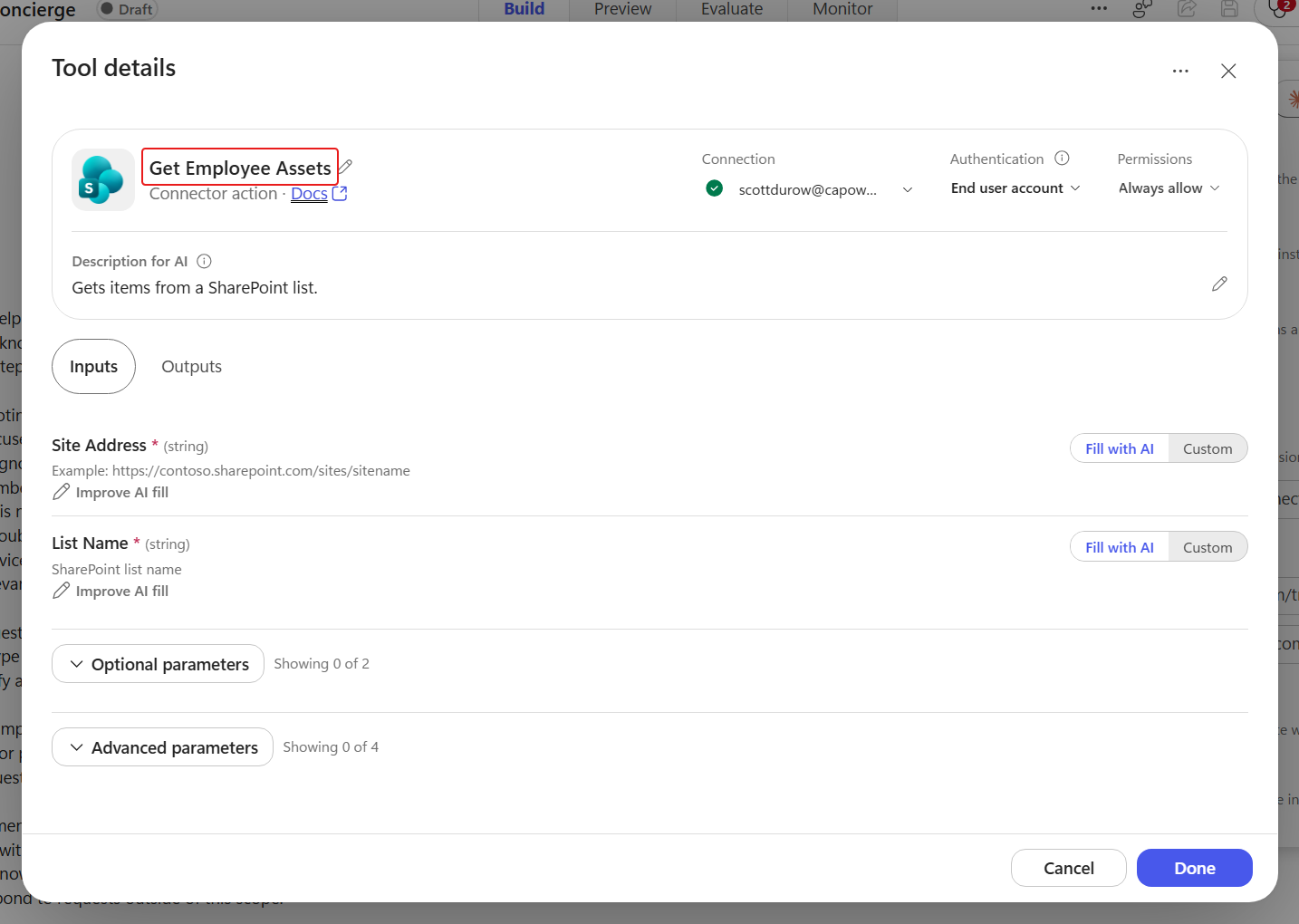Switch to the Outputs tab
This screenshot has height=924, width=1299.
pos(191,367)
